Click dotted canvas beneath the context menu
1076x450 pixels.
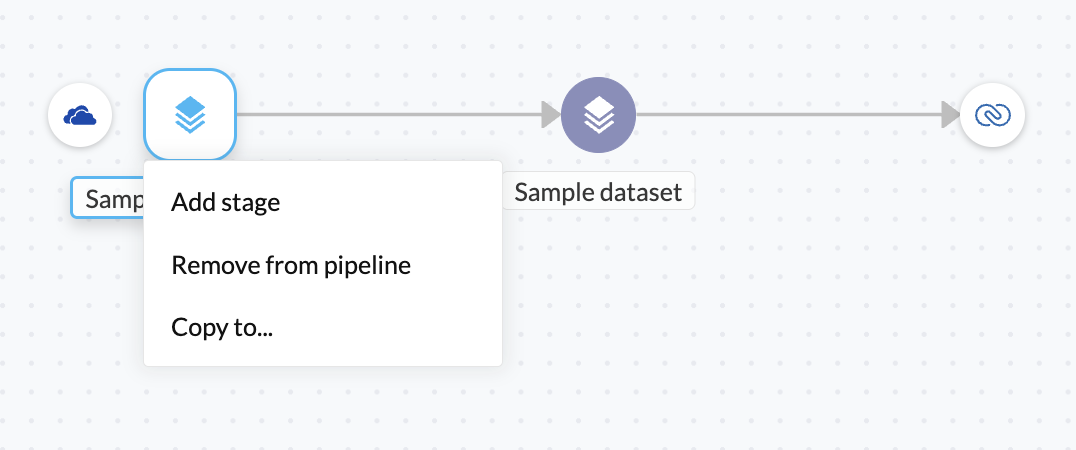[320, 410]
